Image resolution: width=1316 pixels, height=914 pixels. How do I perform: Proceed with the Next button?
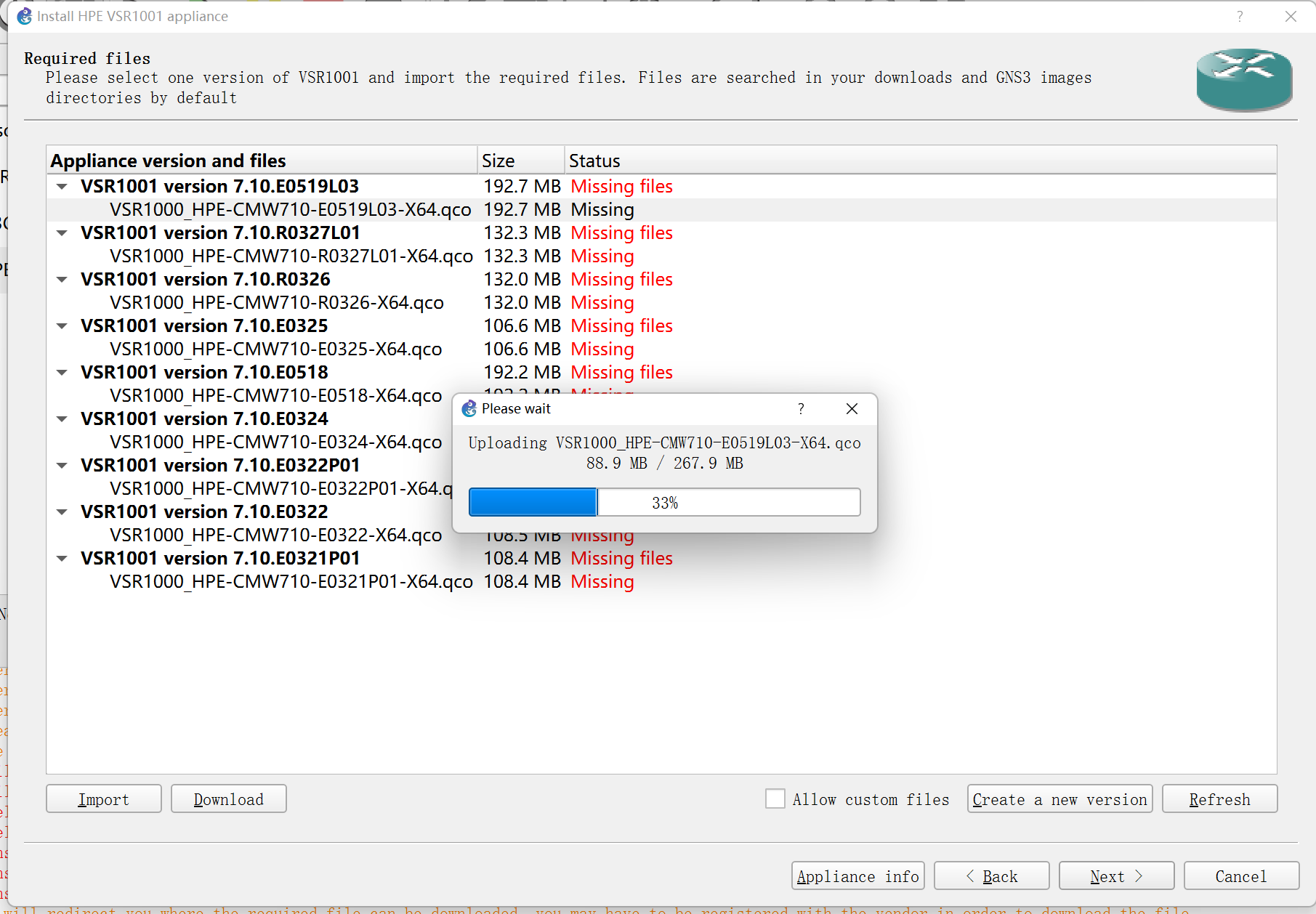(1117, 876)
